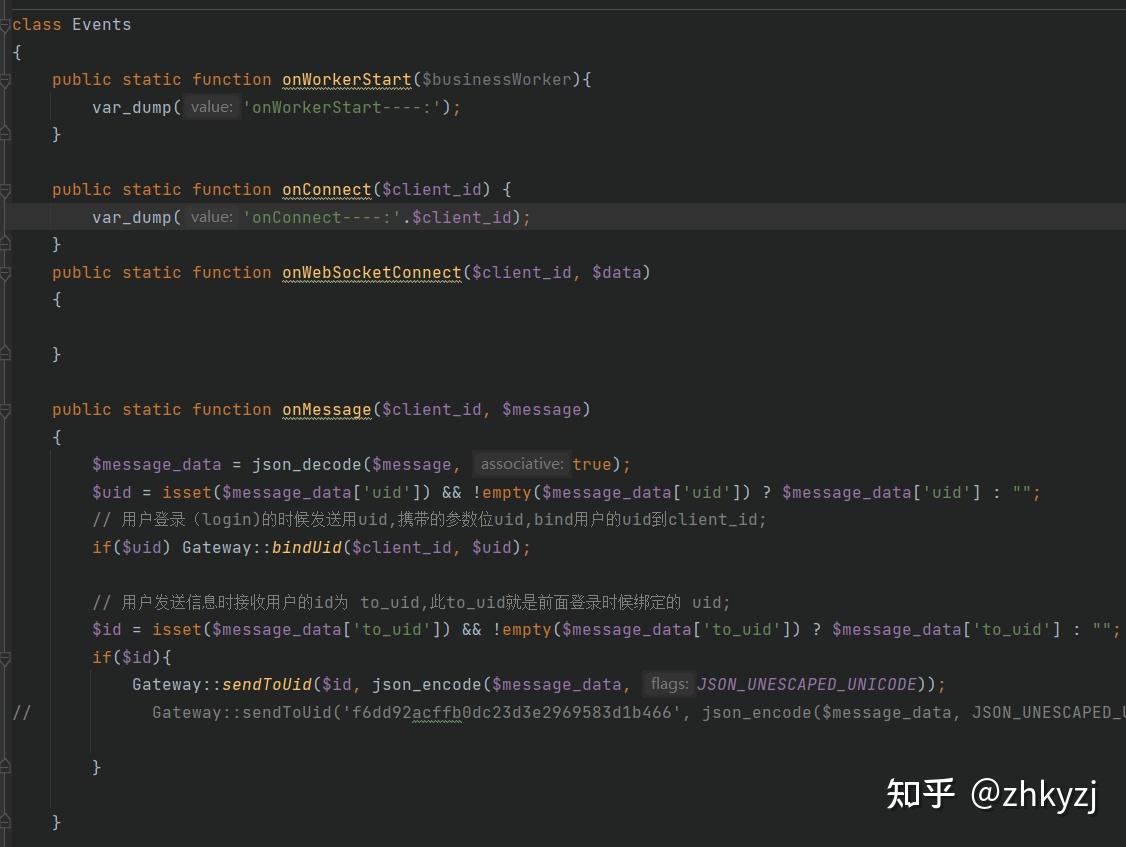Select the onMessage function name
The image size is (1126, 847).
tap(327, 409)
